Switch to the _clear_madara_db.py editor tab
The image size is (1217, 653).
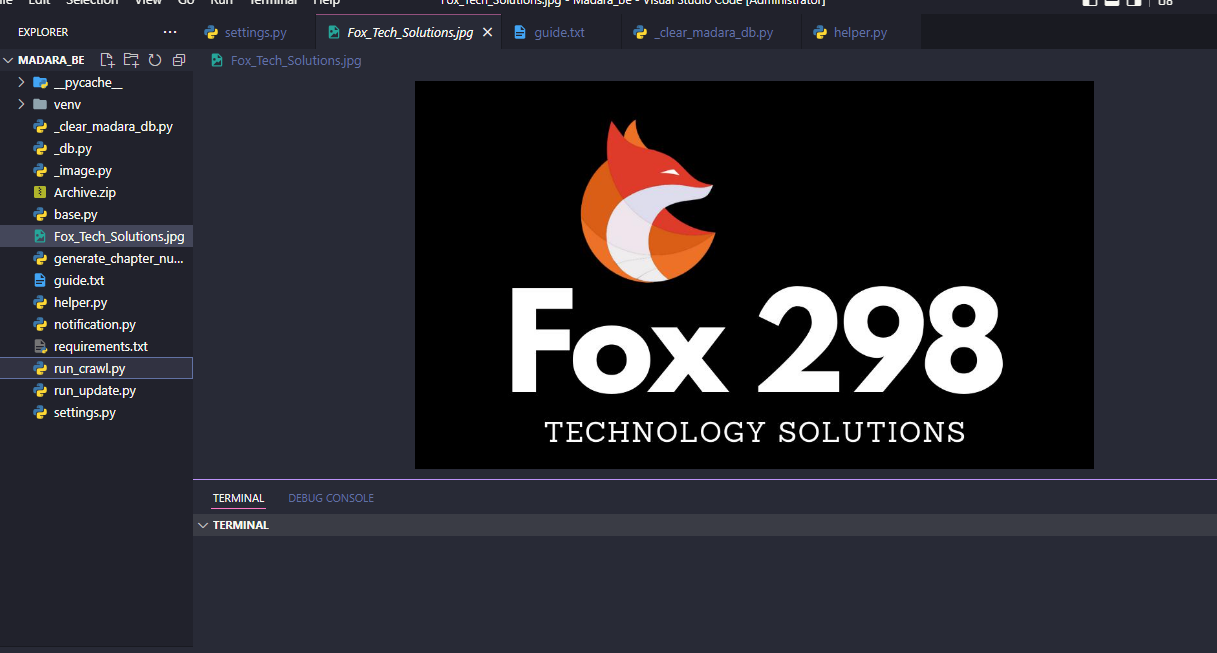point(712,33)
